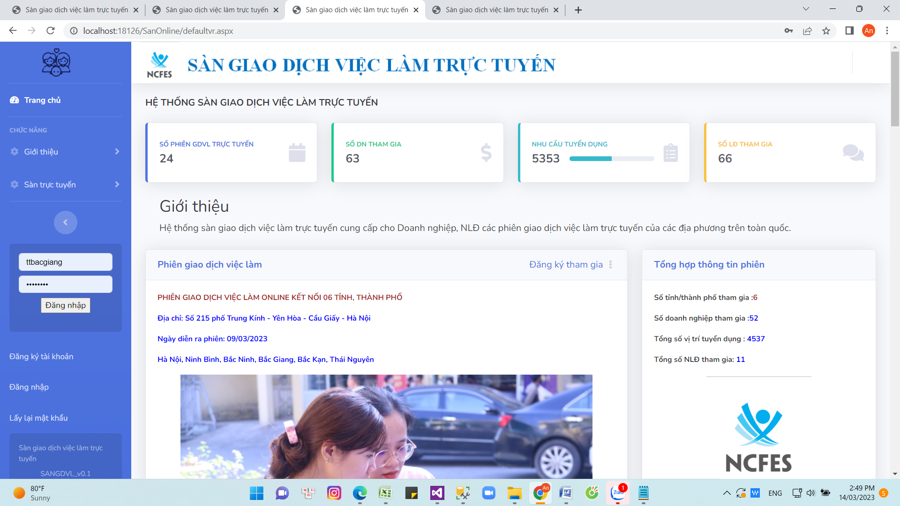900x506 pixels.
Task: Open the Đăng ký tài khoản link
Action: (x=41, y=356)
